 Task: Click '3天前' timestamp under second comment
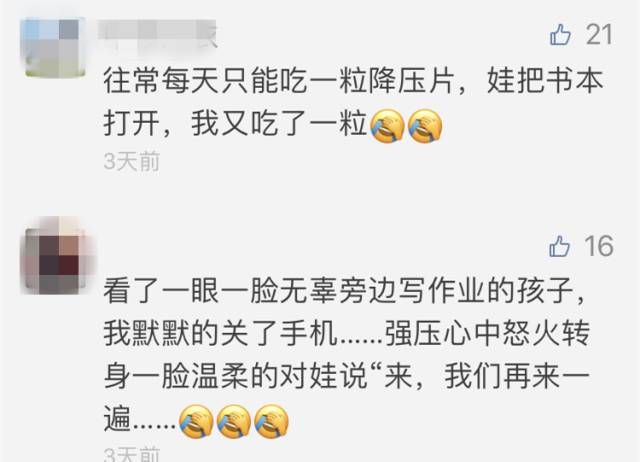[131, 455]
